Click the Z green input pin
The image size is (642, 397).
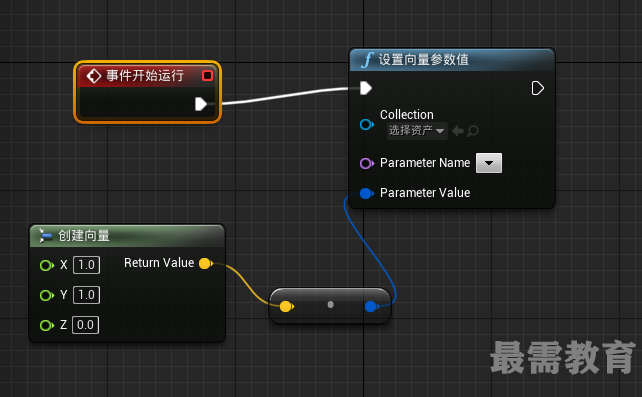(47, 325)
